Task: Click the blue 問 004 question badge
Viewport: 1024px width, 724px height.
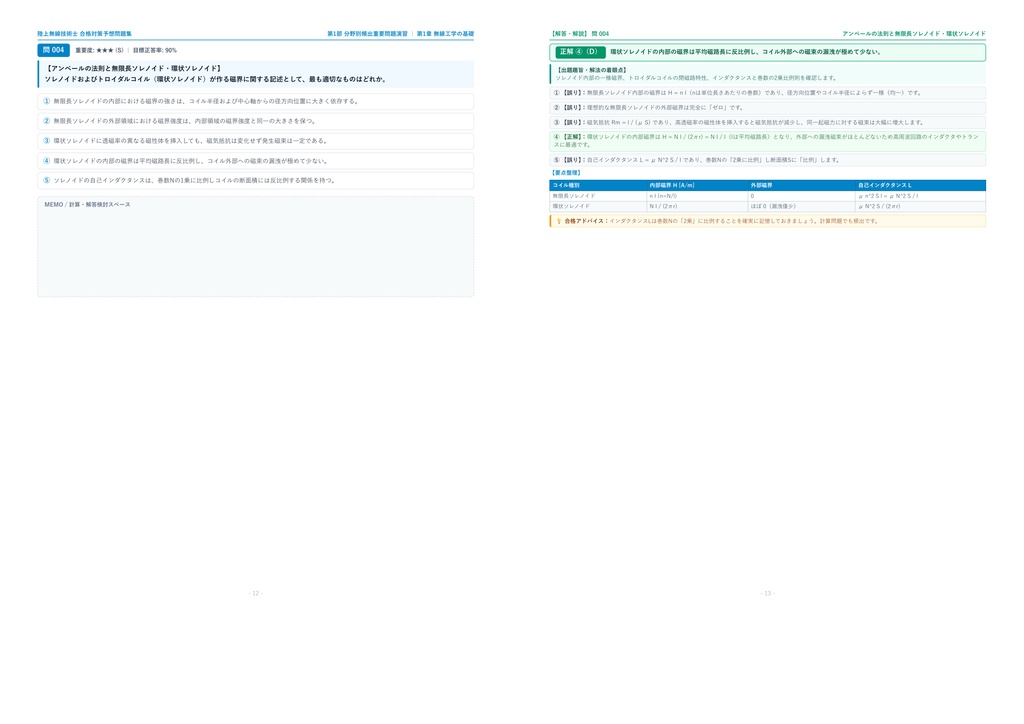Action: (x=54, y=50)
